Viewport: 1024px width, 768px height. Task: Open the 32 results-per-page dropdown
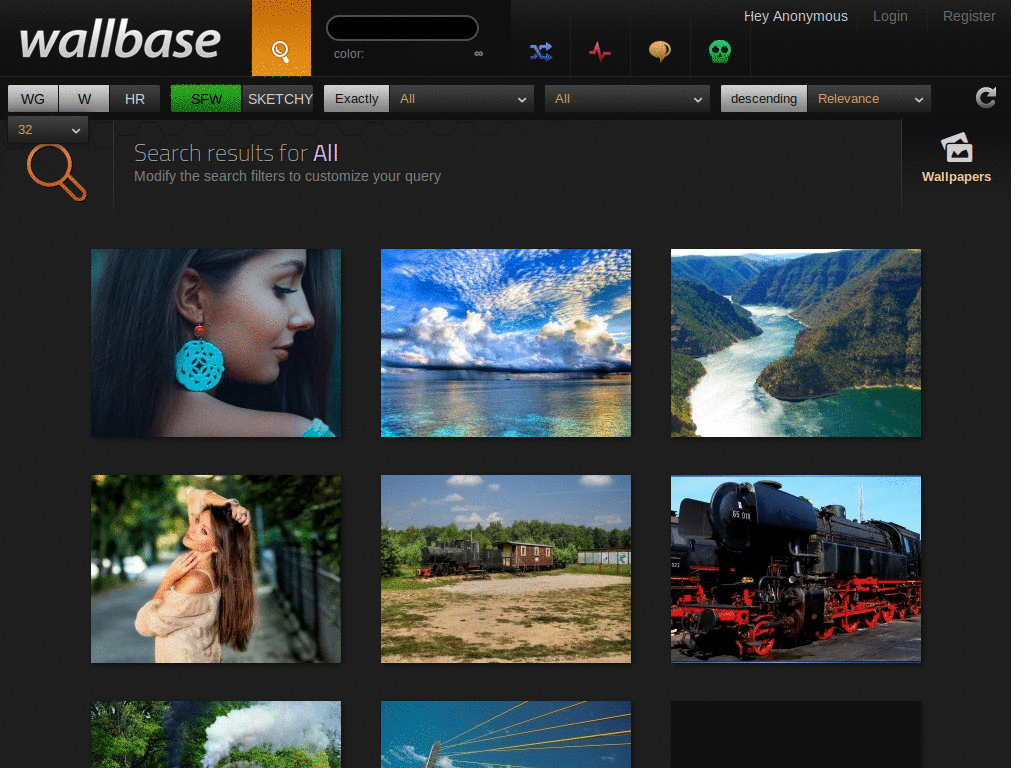(x=47, y=129)
